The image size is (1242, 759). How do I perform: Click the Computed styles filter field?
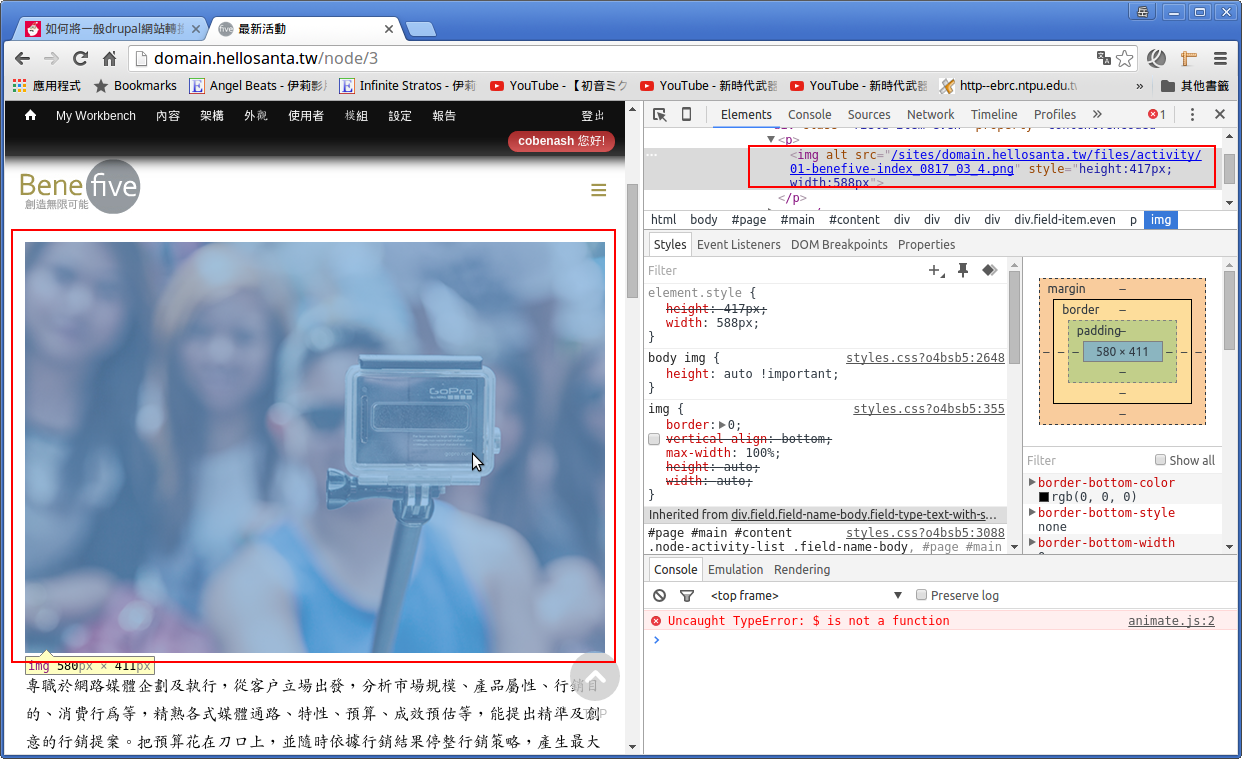pyautogui.click(x=1086, y=460)
